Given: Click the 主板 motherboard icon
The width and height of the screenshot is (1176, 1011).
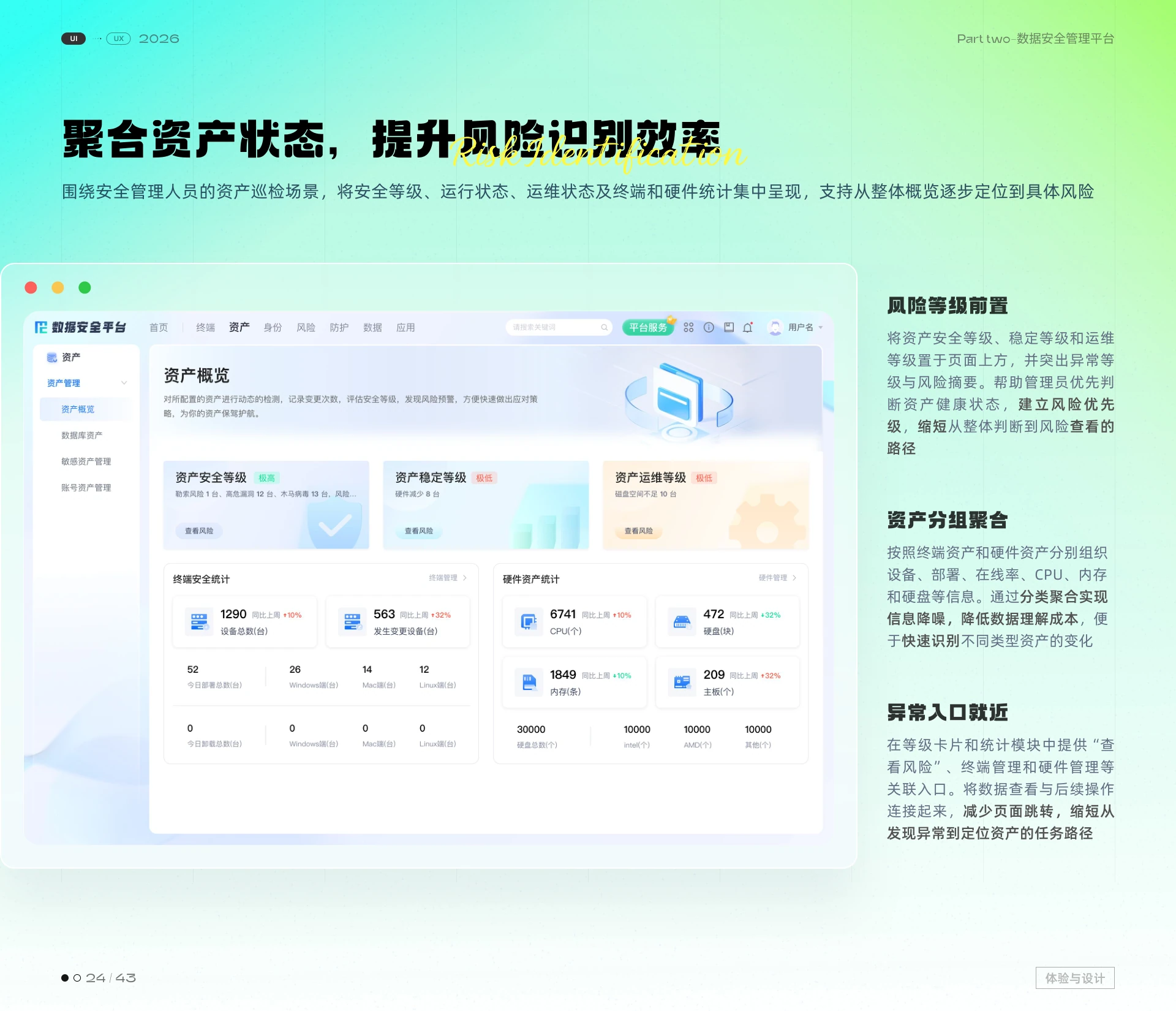Looking at the screenshot, I should 682,682.
